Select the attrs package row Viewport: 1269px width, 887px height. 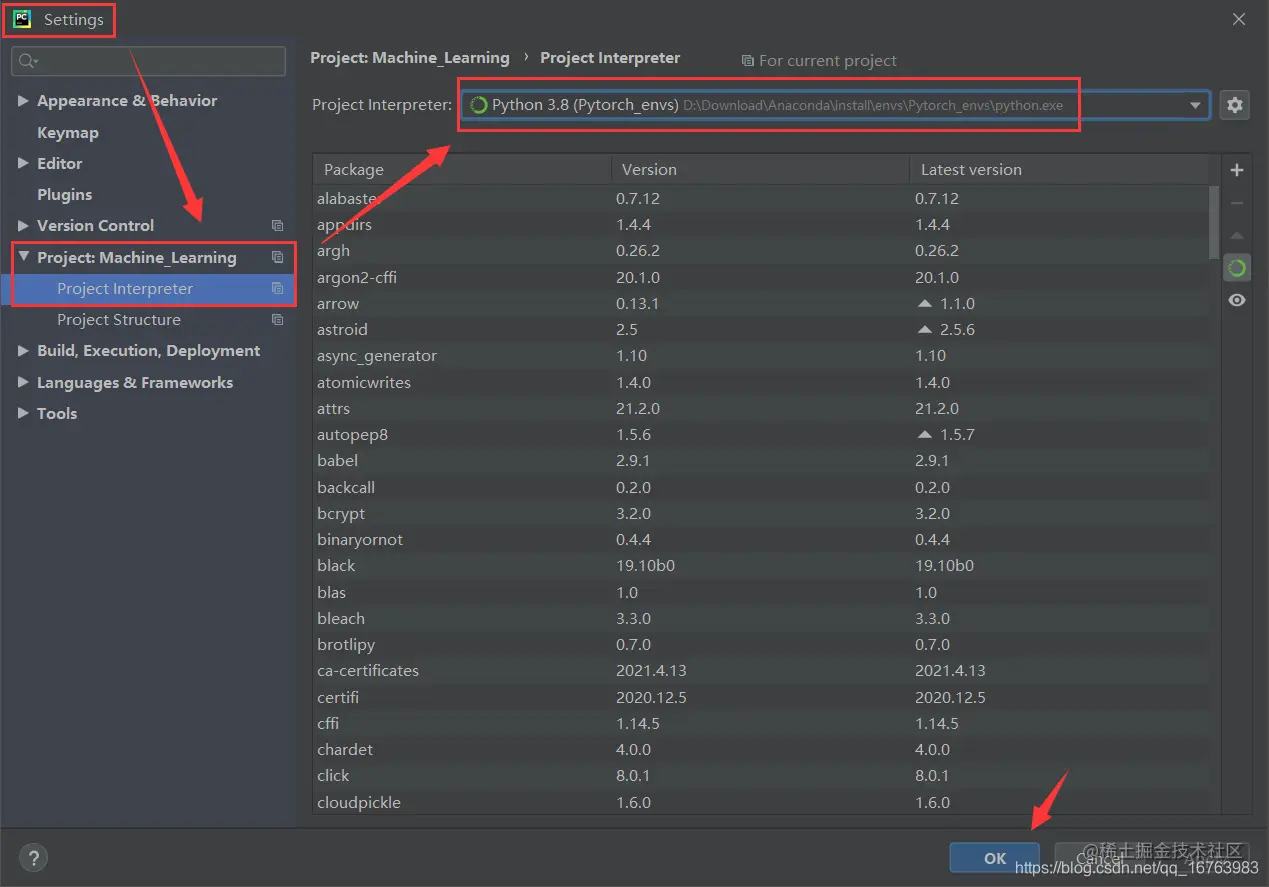[760, 409]
